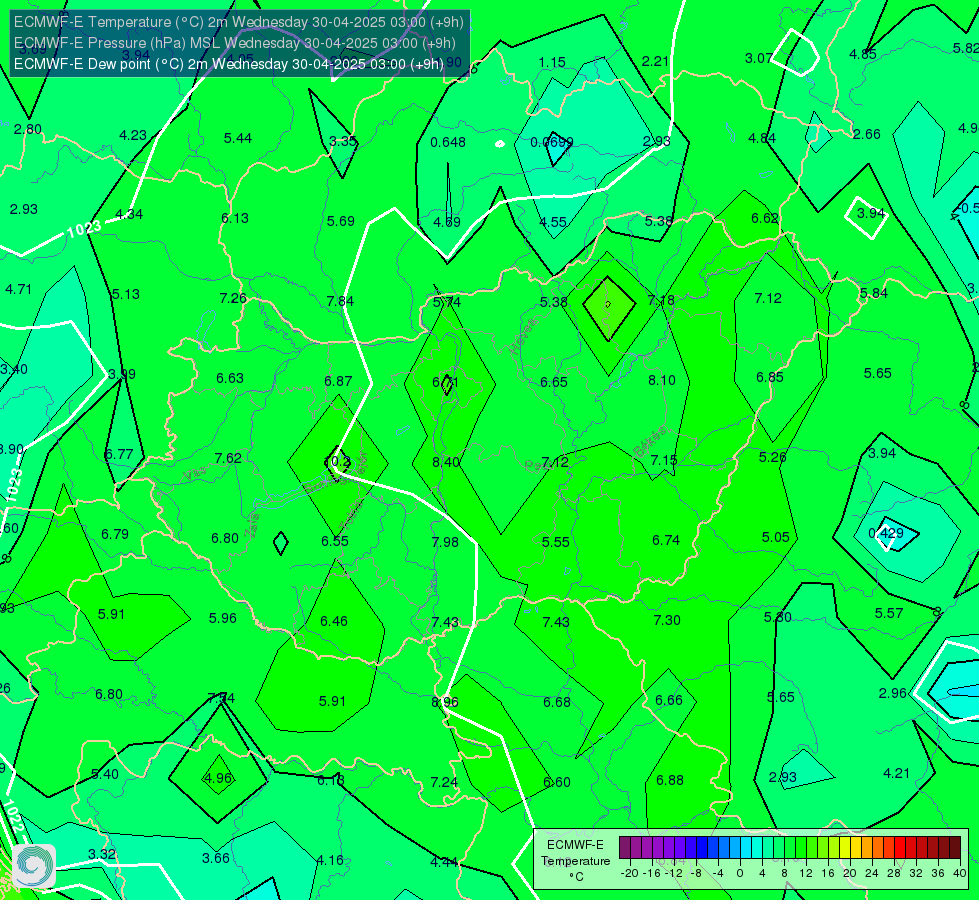Pick the dark maroon legend swatch at 40
This screenshot has height=900, width=979.
[955, 848]
